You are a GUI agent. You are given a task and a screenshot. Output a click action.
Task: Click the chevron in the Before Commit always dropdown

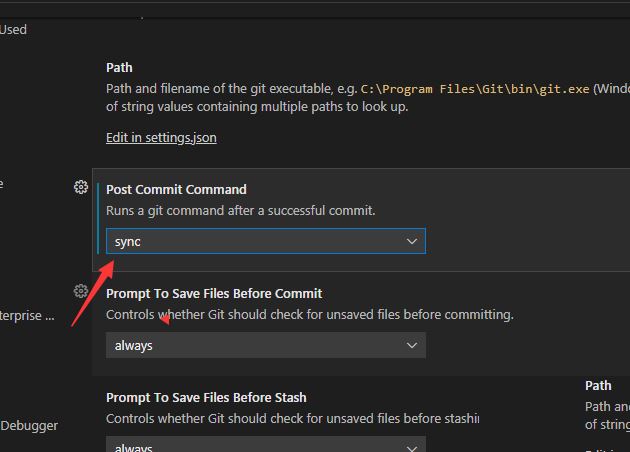click(412, 345)
